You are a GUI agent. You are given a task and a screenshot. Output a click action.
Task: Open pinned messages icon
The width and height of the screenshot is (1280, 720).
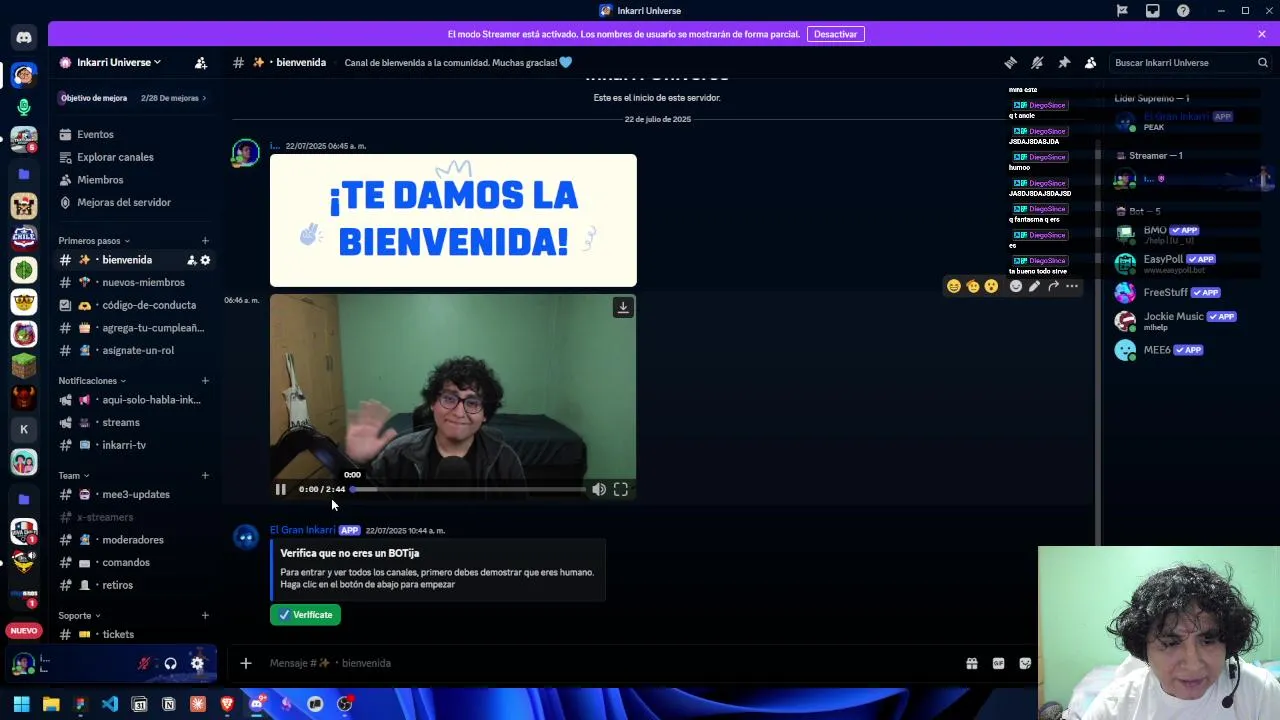(x=1064, y=62)
